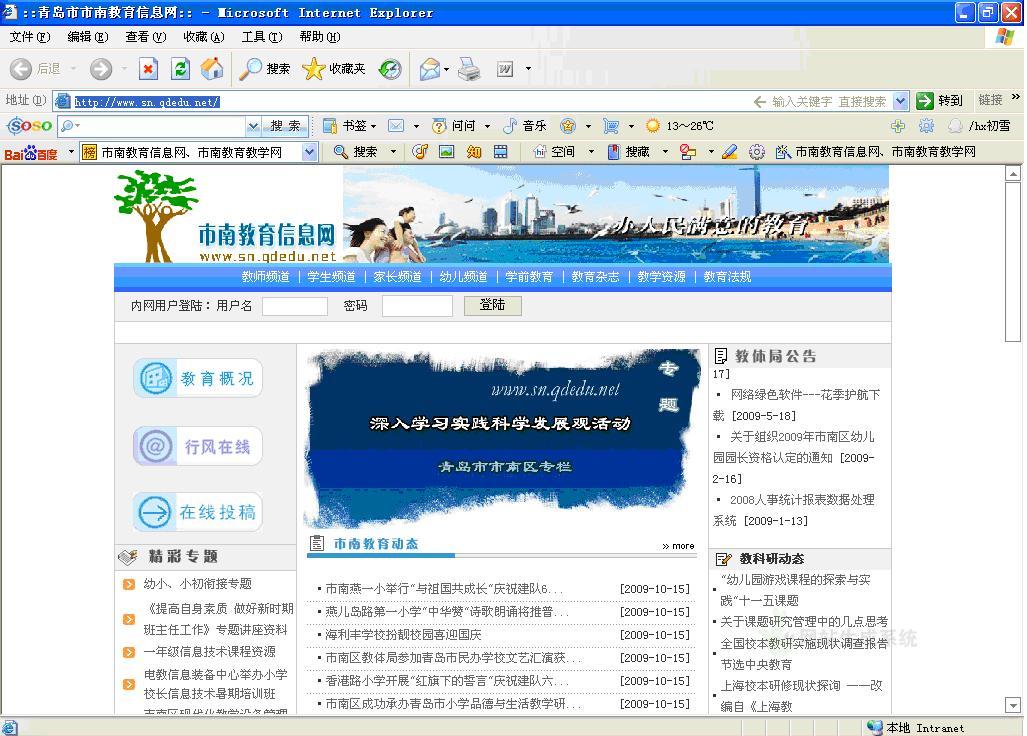
Task: Click the vertical scrollbar thumb
Action: pos(1013,262)
